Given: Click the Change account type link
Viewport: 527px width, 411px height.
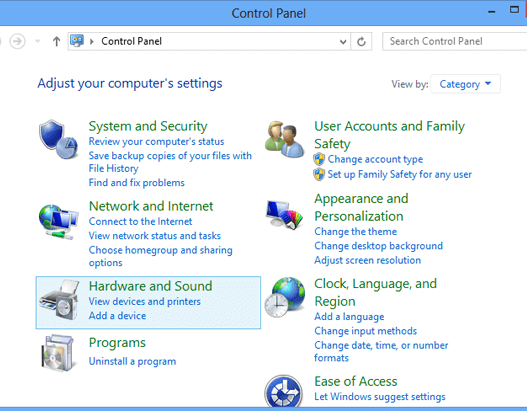Looking at the screenshot, I should click(375, 159).
